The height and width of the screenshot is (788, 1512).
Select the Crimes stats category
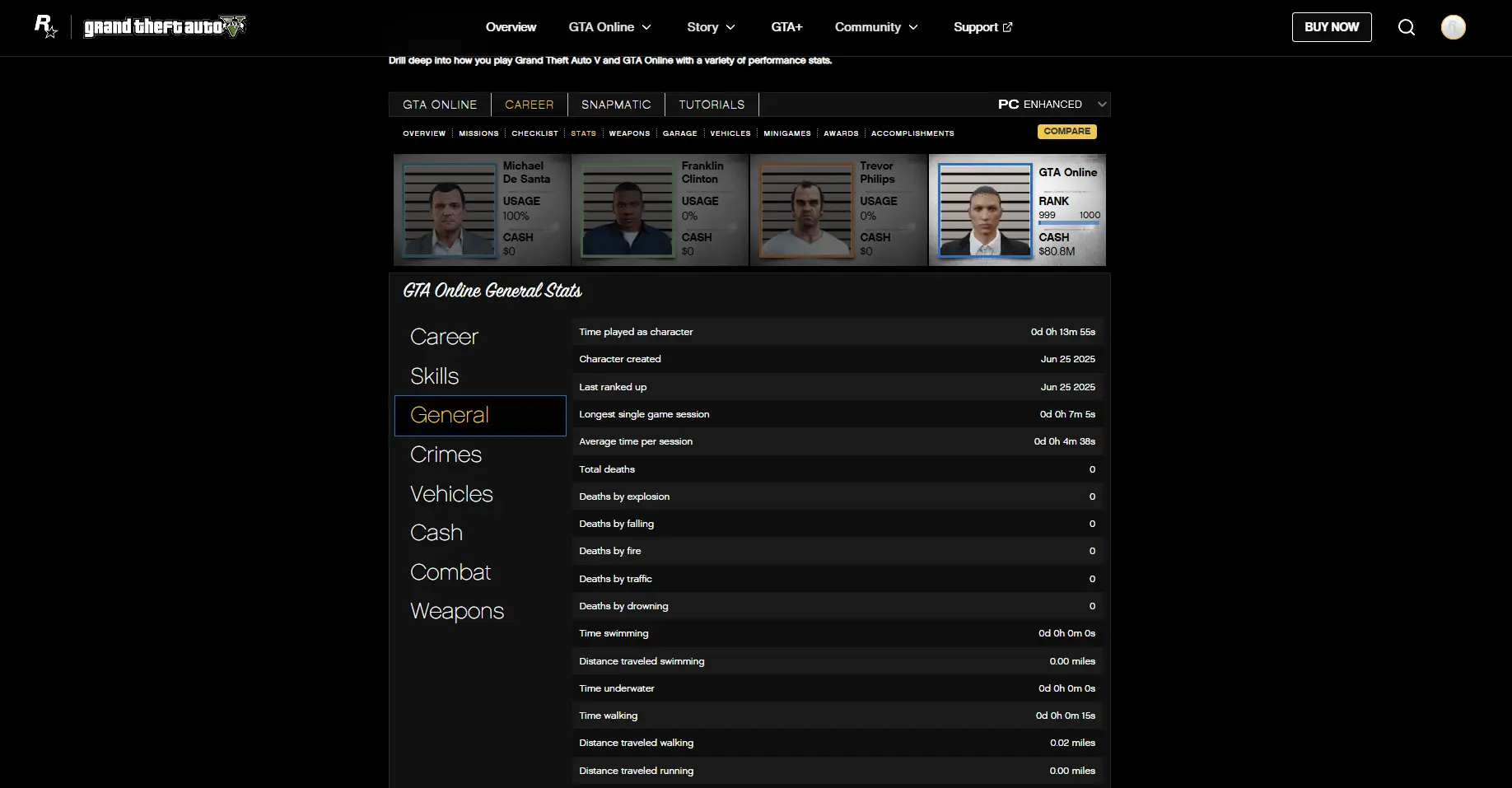(446, 455)
